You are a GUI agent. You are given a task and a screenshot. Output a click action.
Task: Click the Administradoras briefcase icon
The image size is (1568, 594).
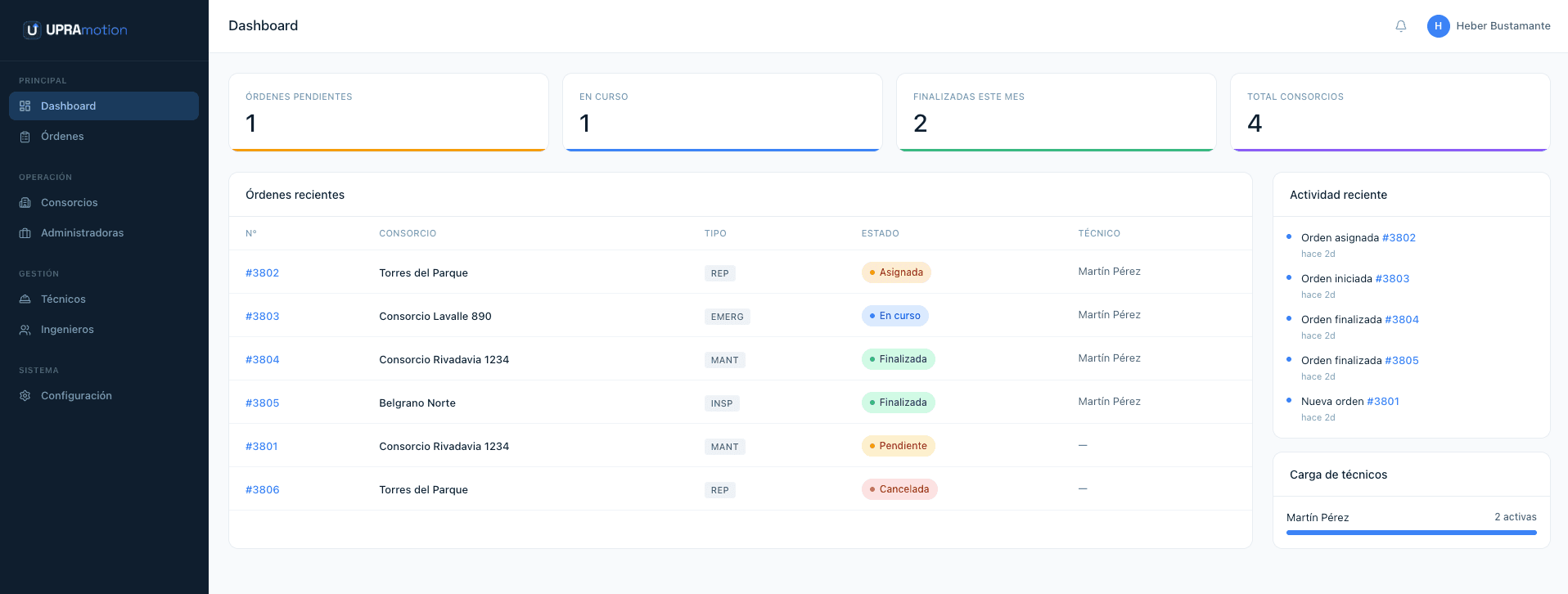pos(25,233)
